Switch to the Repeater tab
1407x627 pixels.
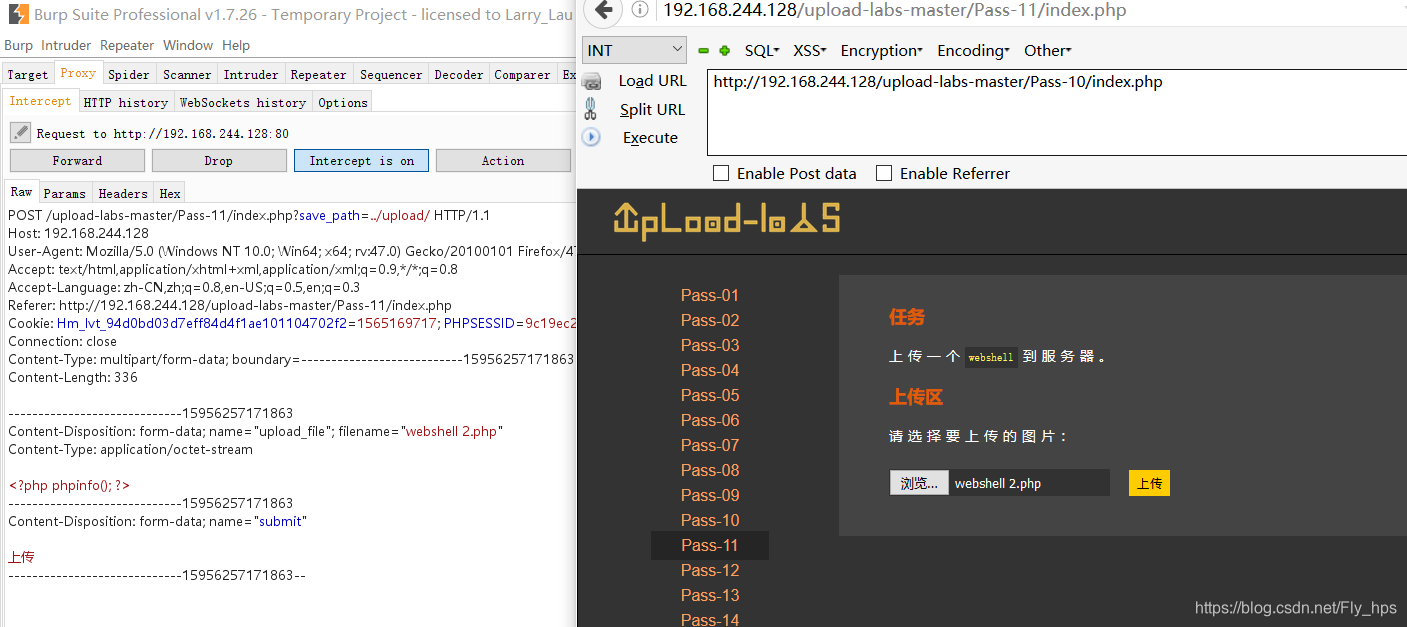pyautogui.click(x=319, y=74)
